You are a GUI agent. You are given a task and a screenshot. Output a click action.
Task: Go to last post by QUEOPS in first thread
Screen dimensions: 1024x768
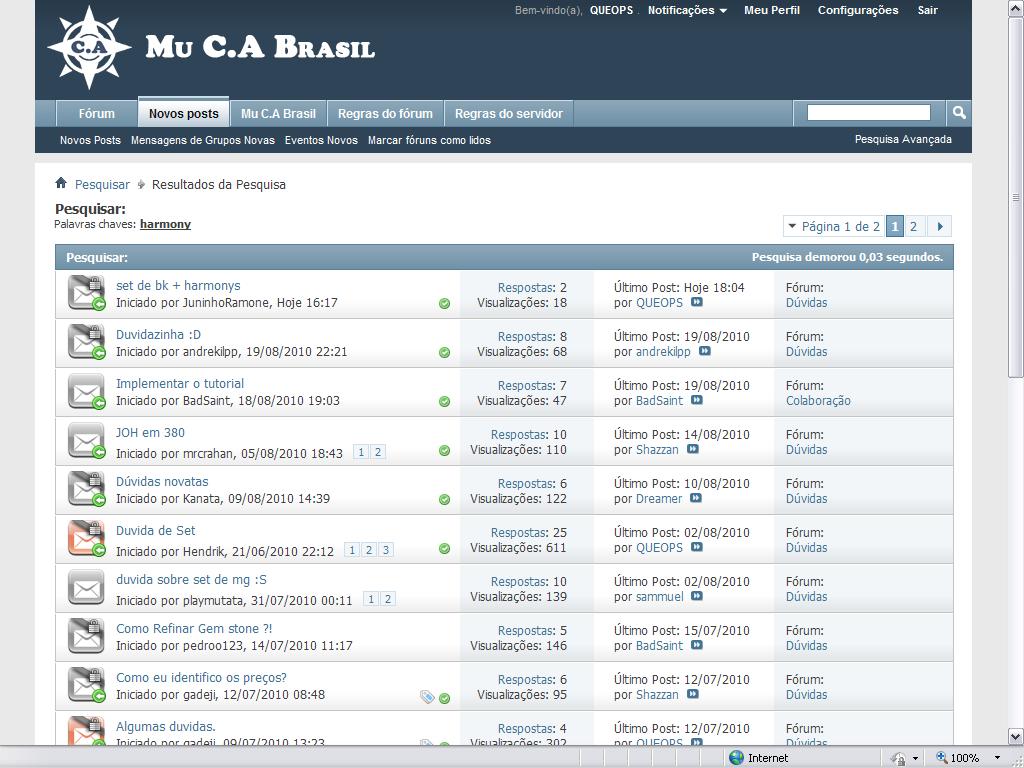(x=697, y=302)
